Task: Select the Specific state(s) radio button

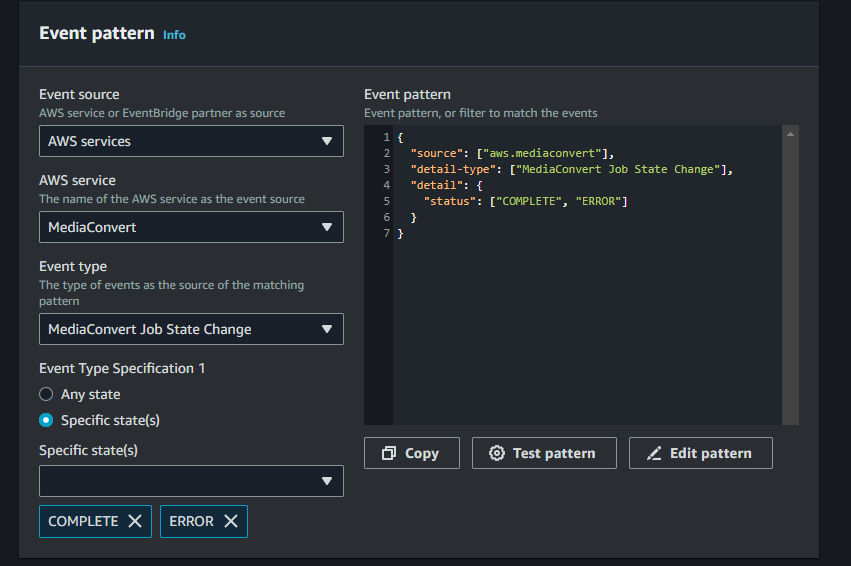Action: click(x=46, y=420)
